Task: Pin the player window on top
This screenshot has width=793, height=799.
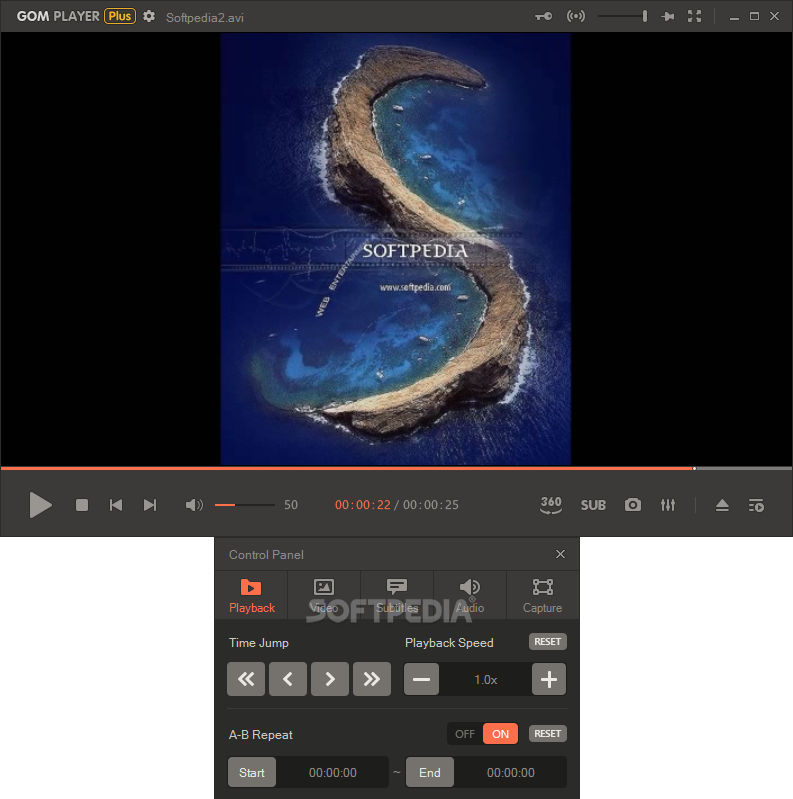Action: coord(668,16)
